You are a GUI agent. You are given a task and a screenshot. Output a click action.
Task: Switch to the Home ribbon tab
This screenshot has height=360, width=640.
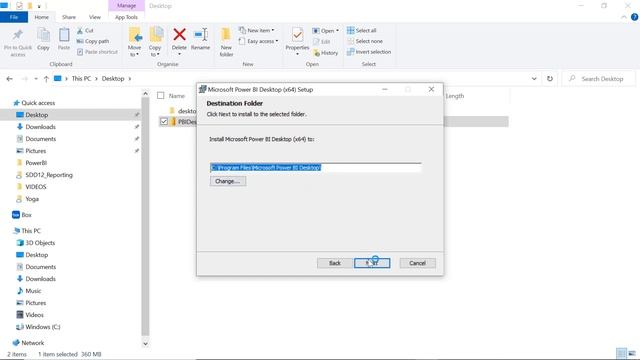click(x=41, y=17)
